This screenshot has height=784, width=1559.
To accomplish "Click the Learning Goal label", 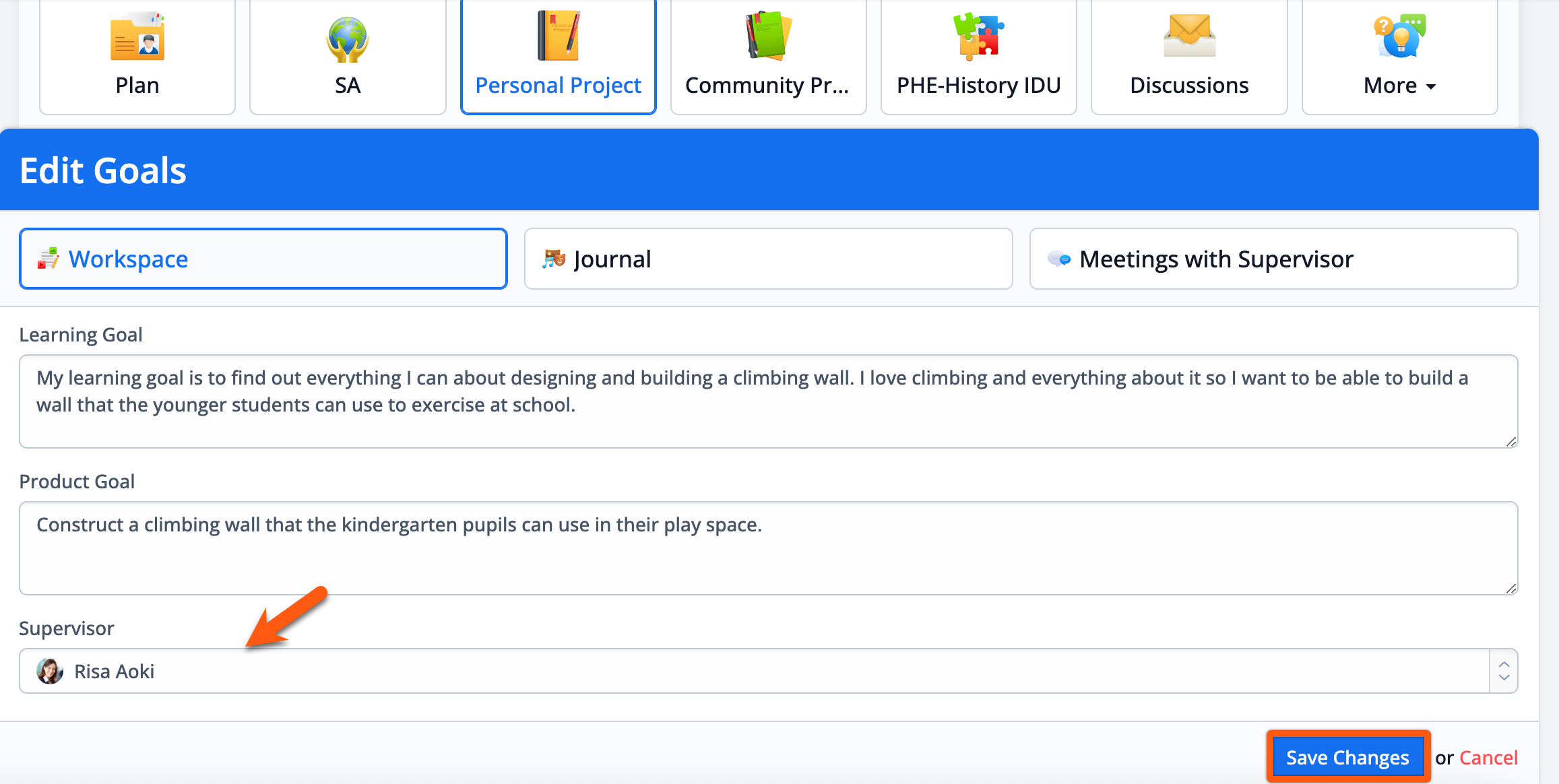I will pyautogui.click(x=81, y=335).
